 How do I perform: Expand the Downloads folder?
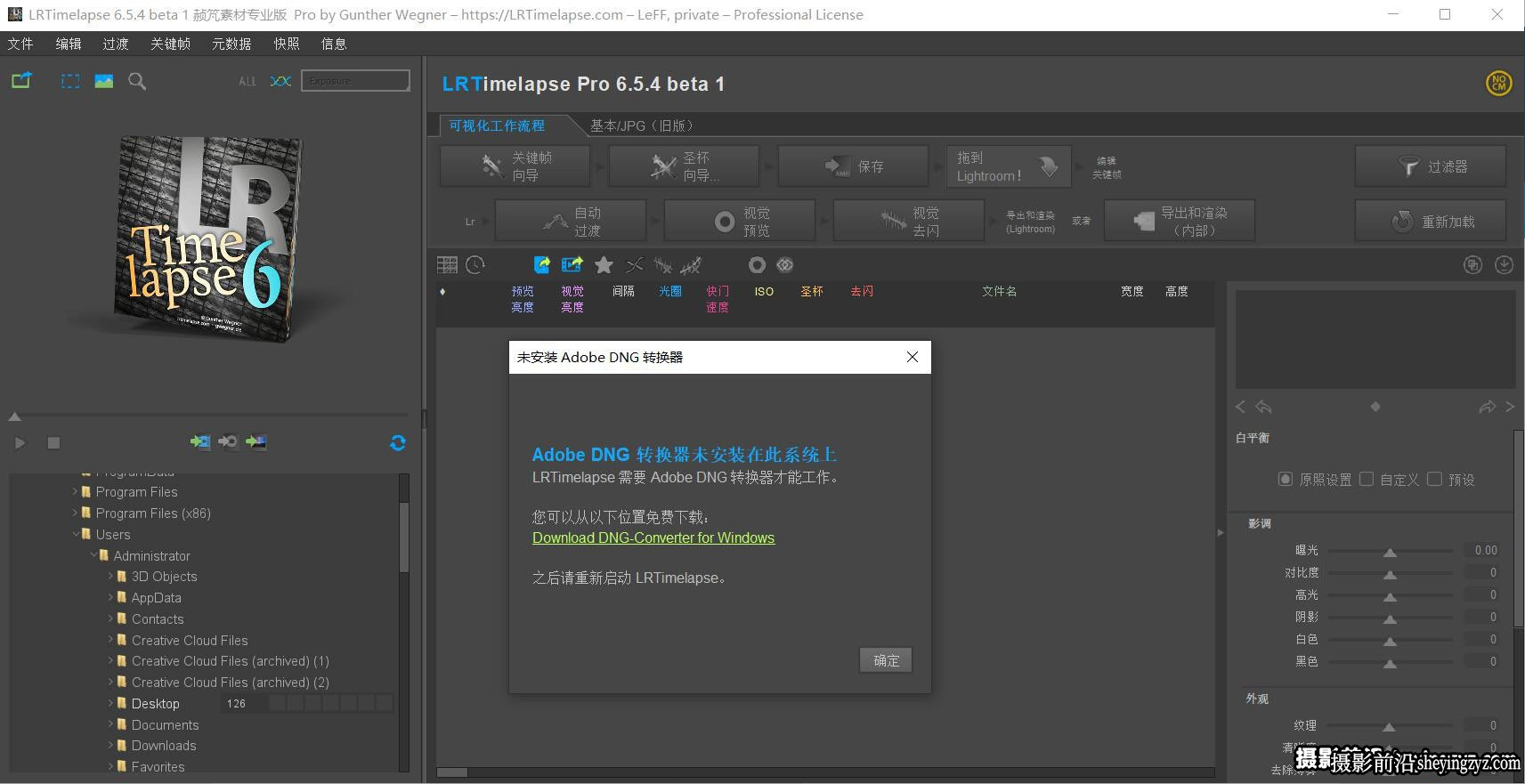[111, 745]
